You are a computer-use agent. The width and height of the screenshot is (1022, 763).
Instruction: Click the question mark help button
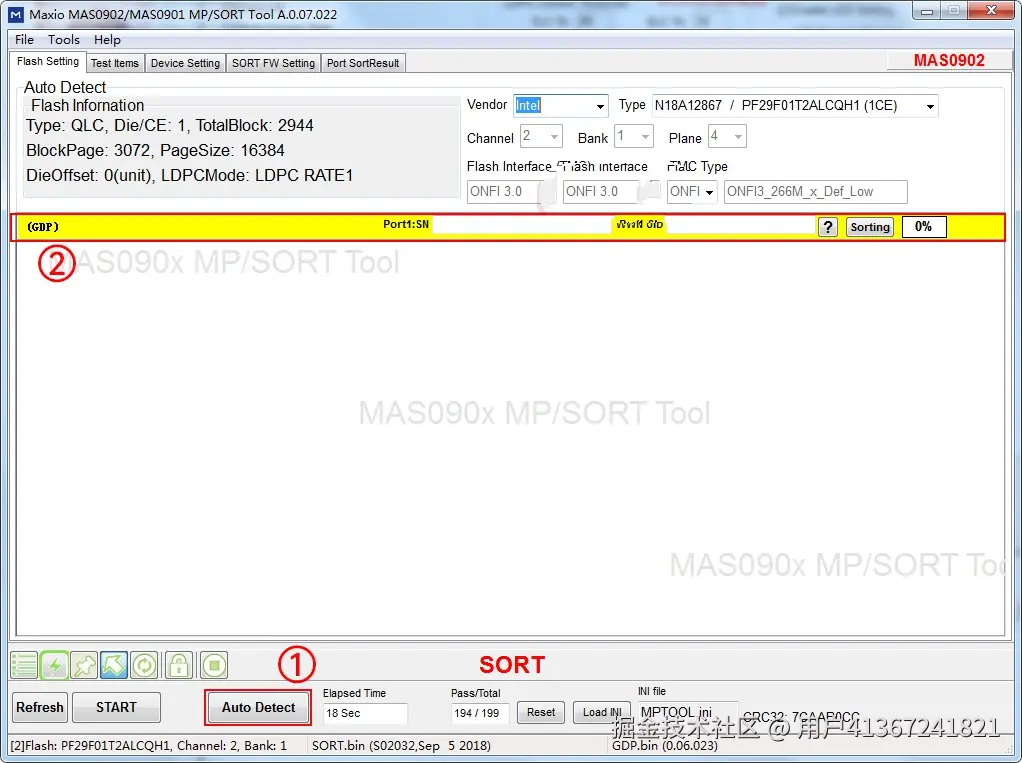[x=828, y=227]
